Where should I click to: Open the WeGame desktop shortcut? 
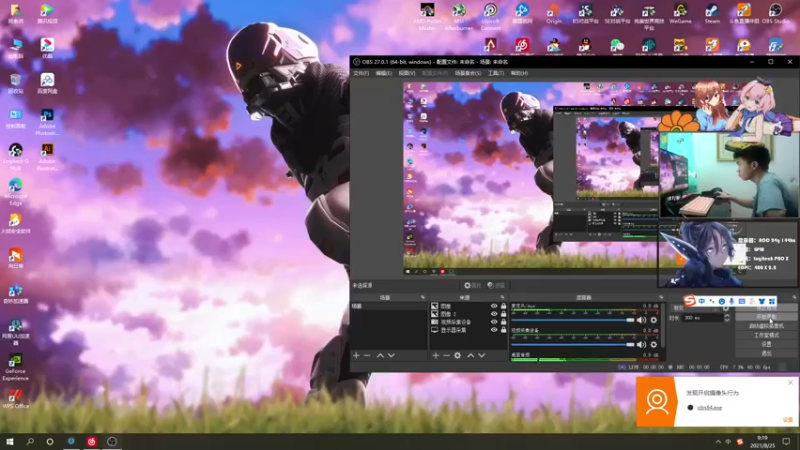click(680, 14)
